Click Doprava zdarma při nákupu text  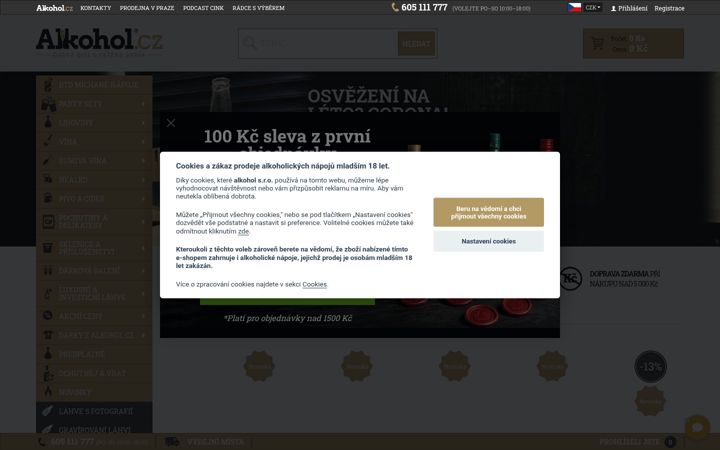coord(625,279)
